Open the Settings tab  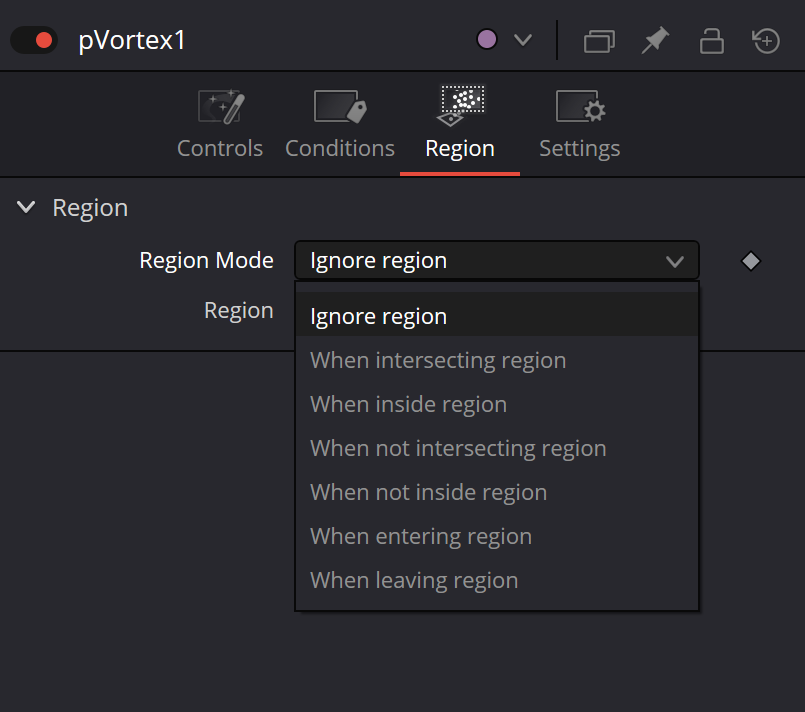point(580,125)
